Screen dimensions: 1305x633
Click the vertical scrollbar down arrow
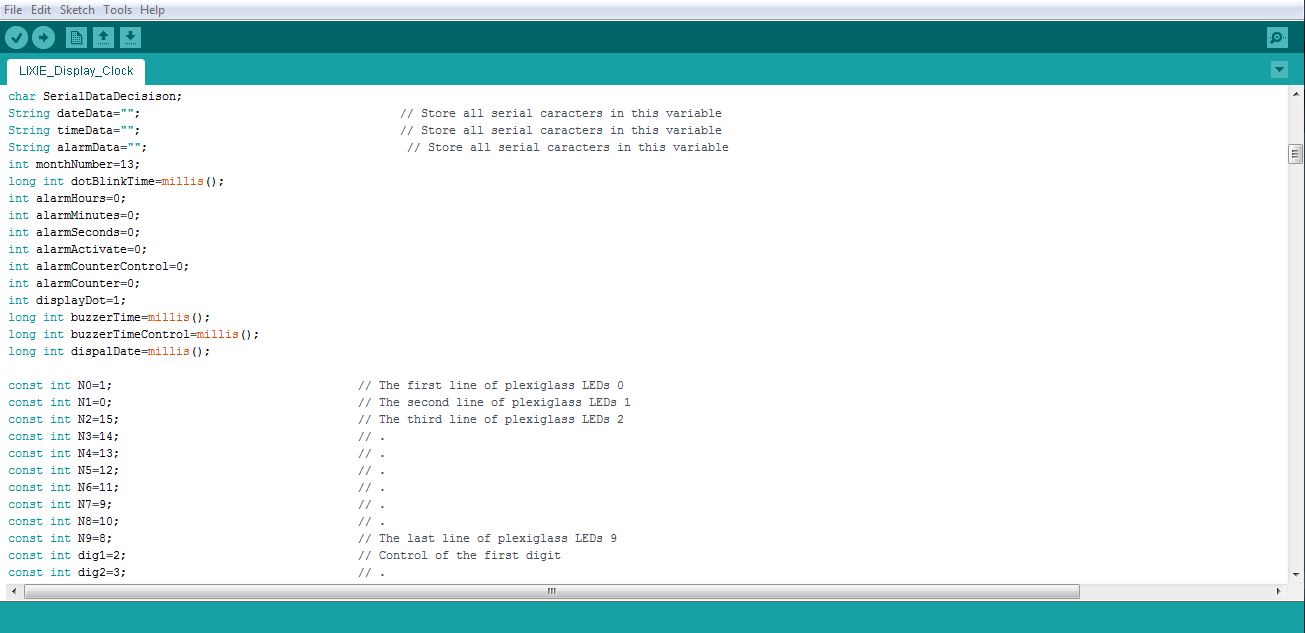tap(1296, 573)
